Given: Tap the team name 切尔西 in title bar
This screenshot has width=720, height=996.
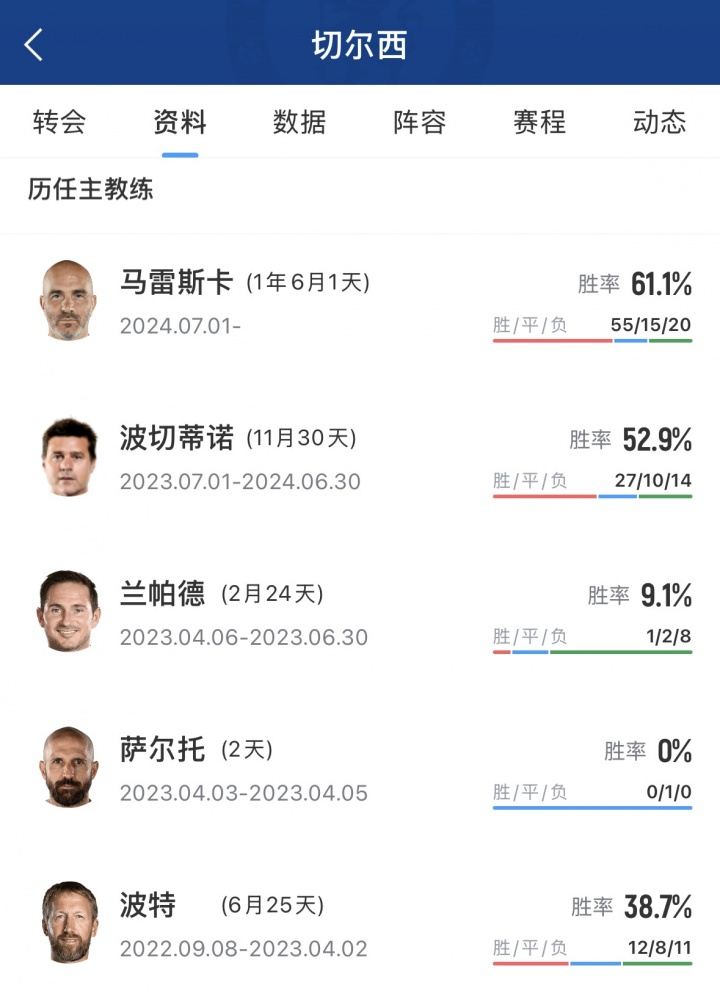Looking at the screenshot, I should (x=360, y=44).
